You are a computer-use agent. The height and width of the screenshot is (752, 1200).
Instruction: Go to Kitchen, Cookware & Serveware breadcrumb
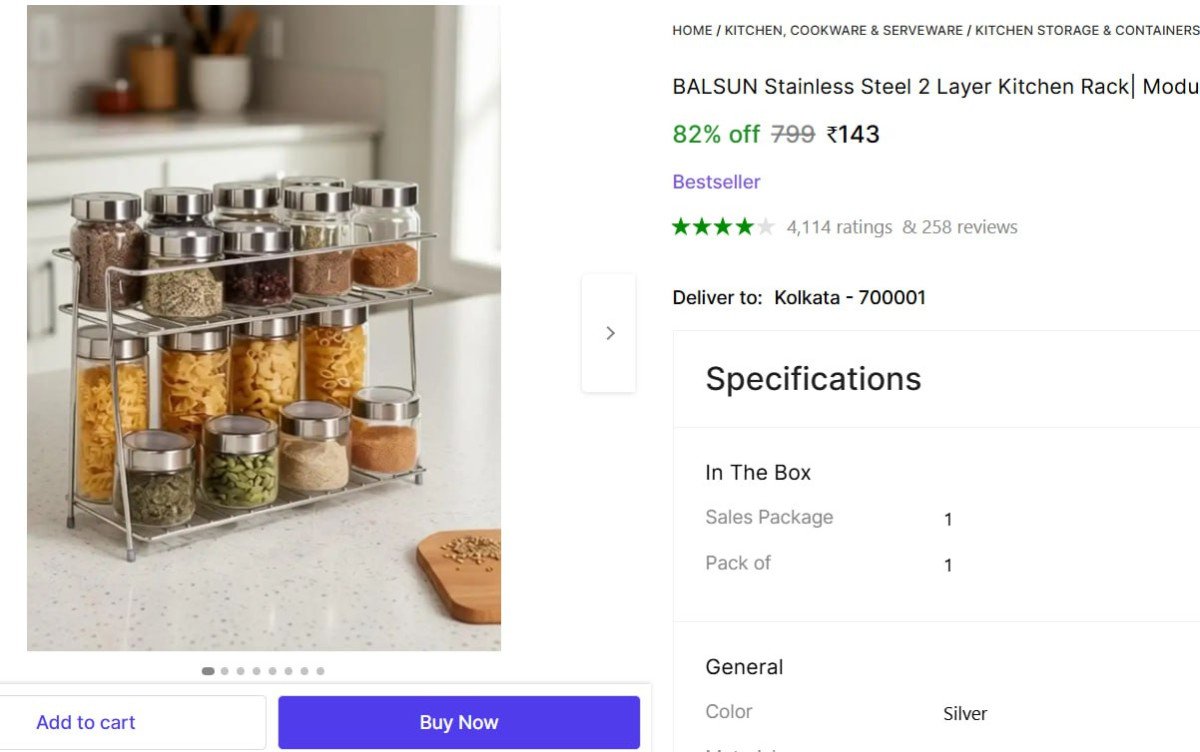click(843, 31)
